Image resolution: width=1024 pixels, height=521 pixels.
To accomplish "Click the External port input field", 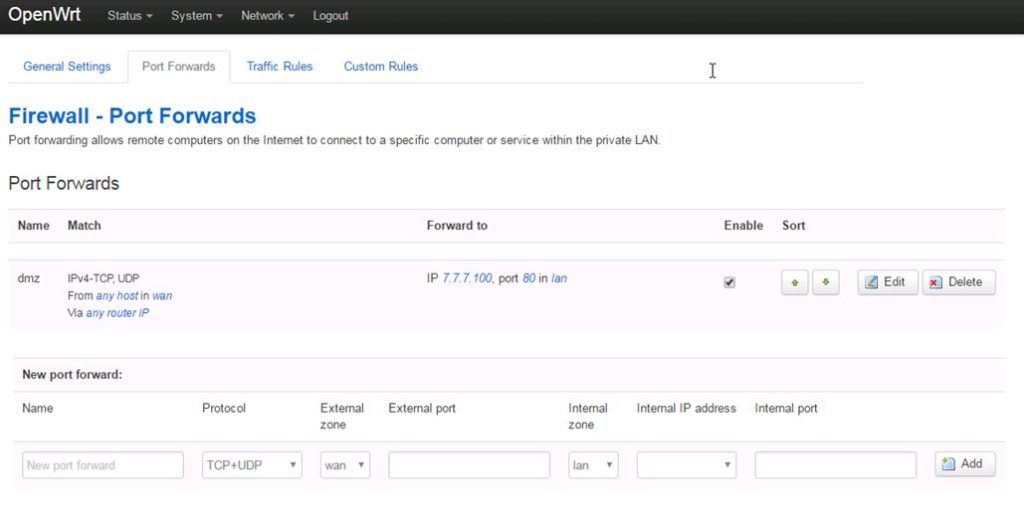I will click(469, 465).
